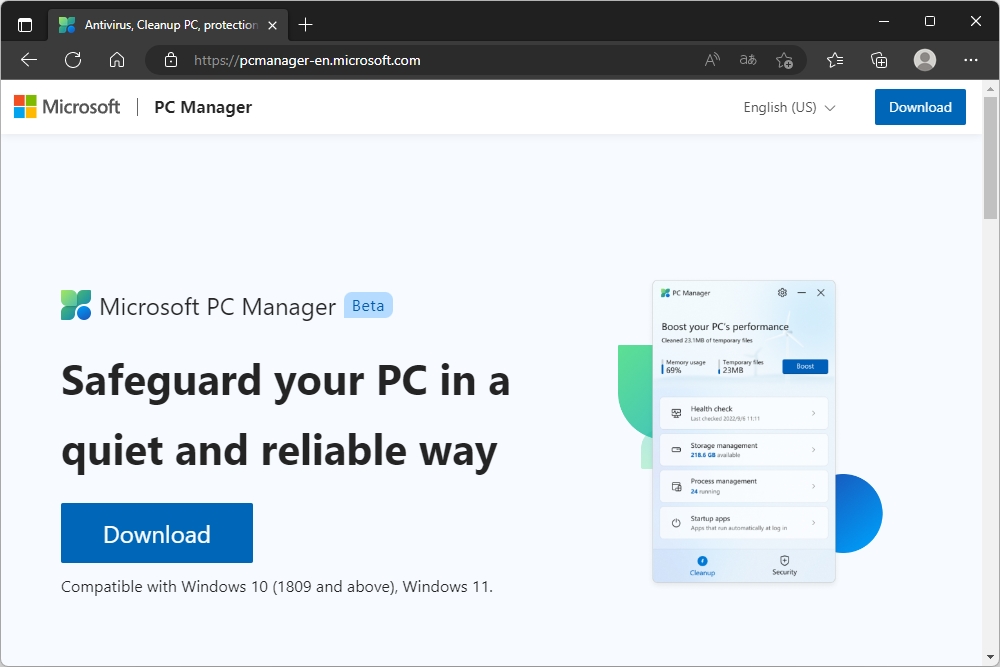Select the Cleanup tab icon in preview
Image resolution: width=1000 pixels, height=667 pixels.
click(702, 561)
